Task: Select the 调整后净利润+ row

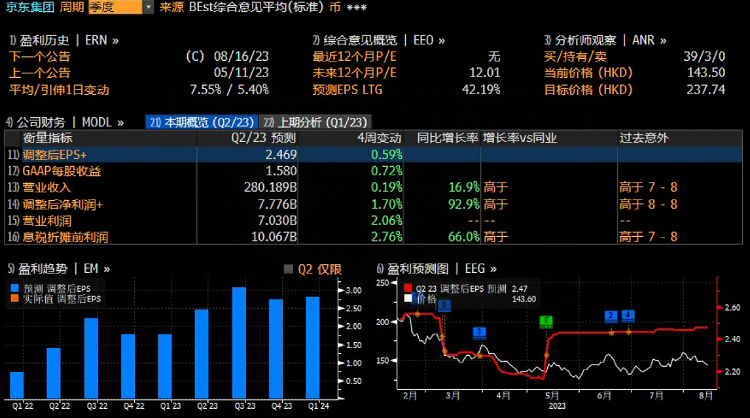Action: click(x=373, y=204)
